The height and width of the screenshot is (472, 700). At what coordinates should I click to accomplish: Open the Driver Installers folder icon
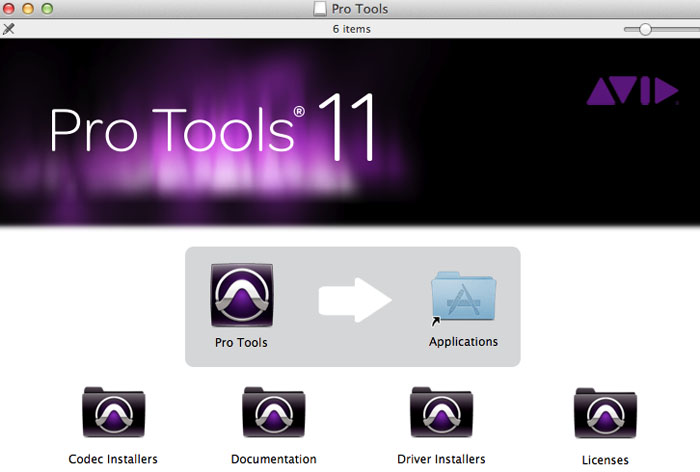tap(442, 412)
